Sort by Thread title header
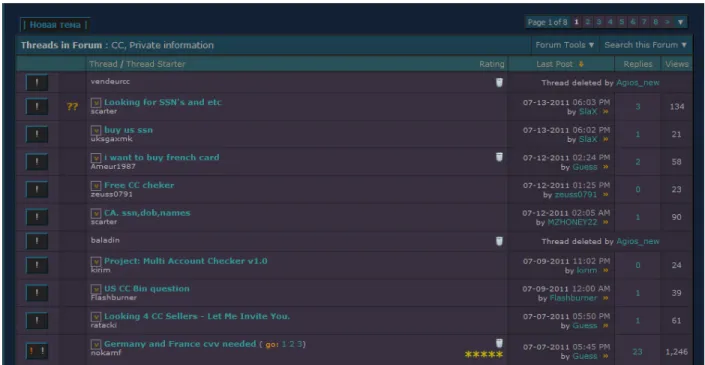 [x=103, y=64]
